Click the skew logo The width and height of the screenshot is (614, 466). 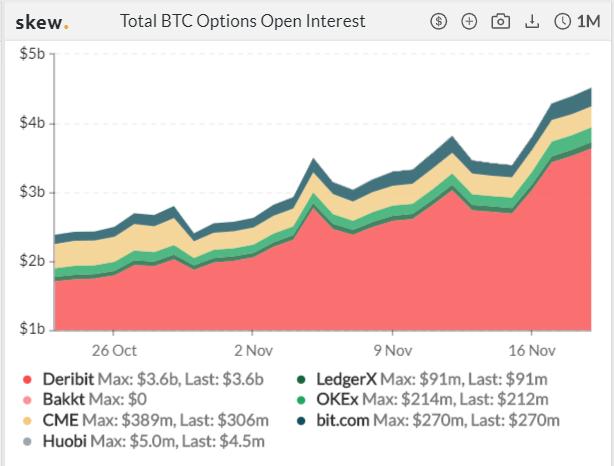coord(42,22)
